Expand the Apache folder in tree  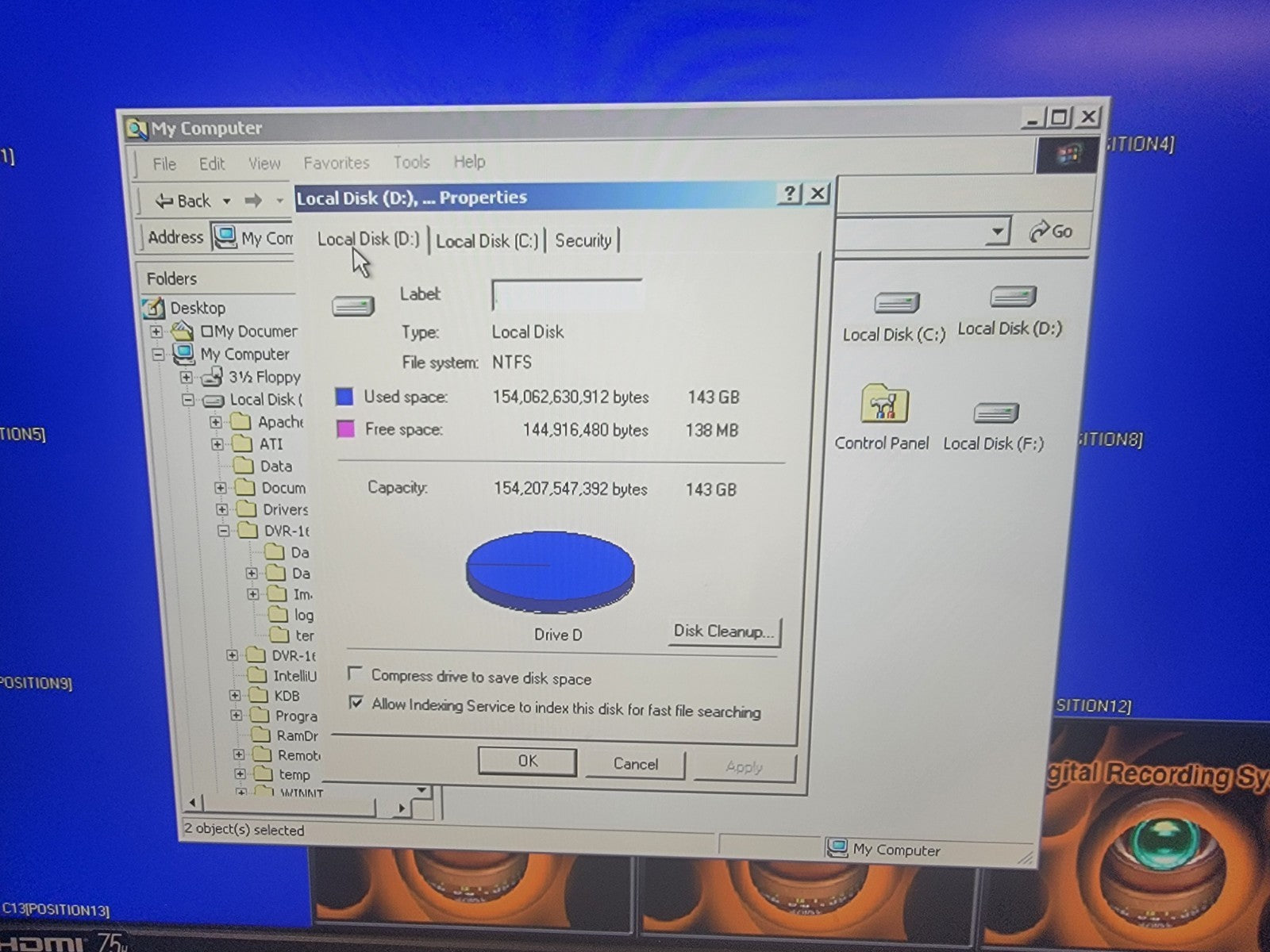[216, 422]
